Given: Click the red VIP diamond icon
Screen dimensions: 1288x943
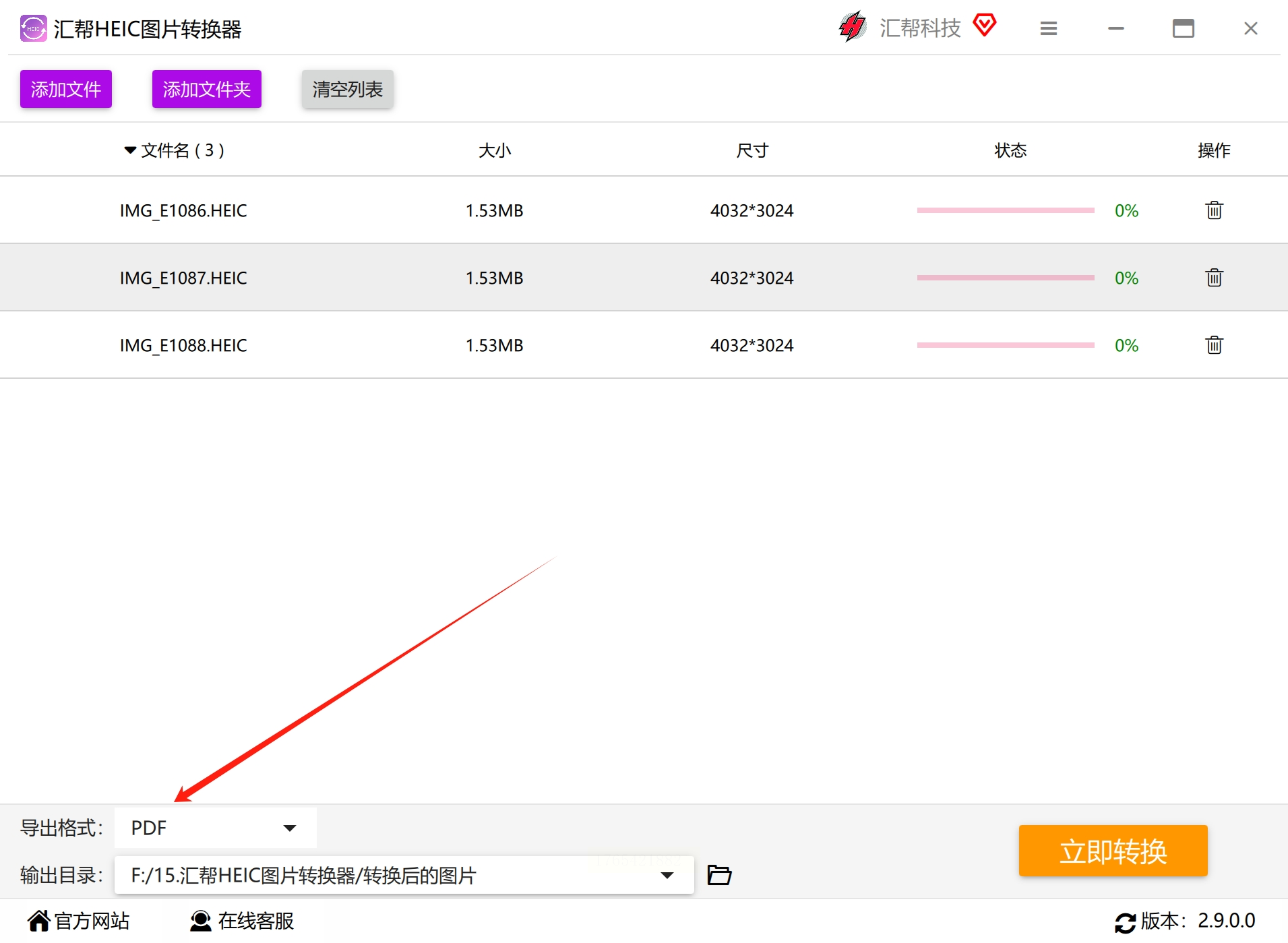Looking at the screenshot, I should click(984, 26).
